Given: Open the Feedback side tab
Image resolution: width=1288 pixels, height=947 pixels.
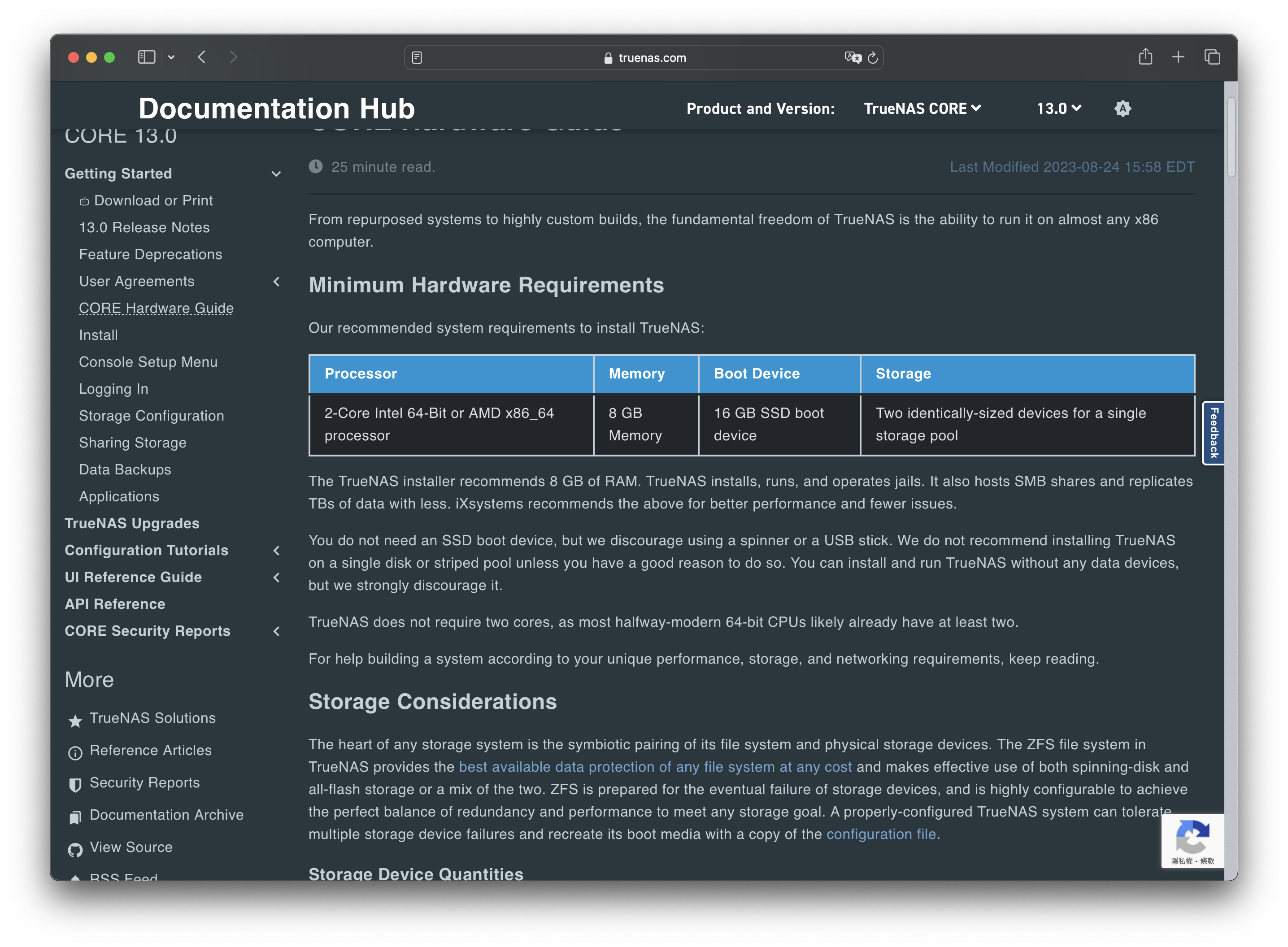Looking at the screenshot, I should pyautogui.click(x=1213, y=433).
